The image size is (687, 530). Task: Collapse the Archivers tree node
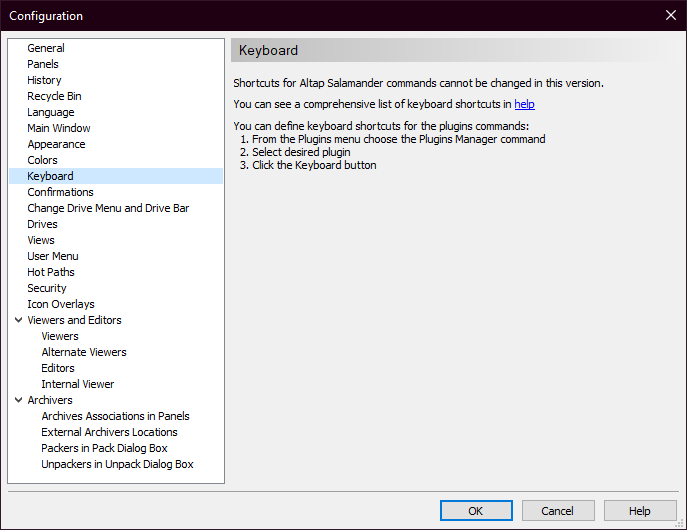(x=19, y=400)
